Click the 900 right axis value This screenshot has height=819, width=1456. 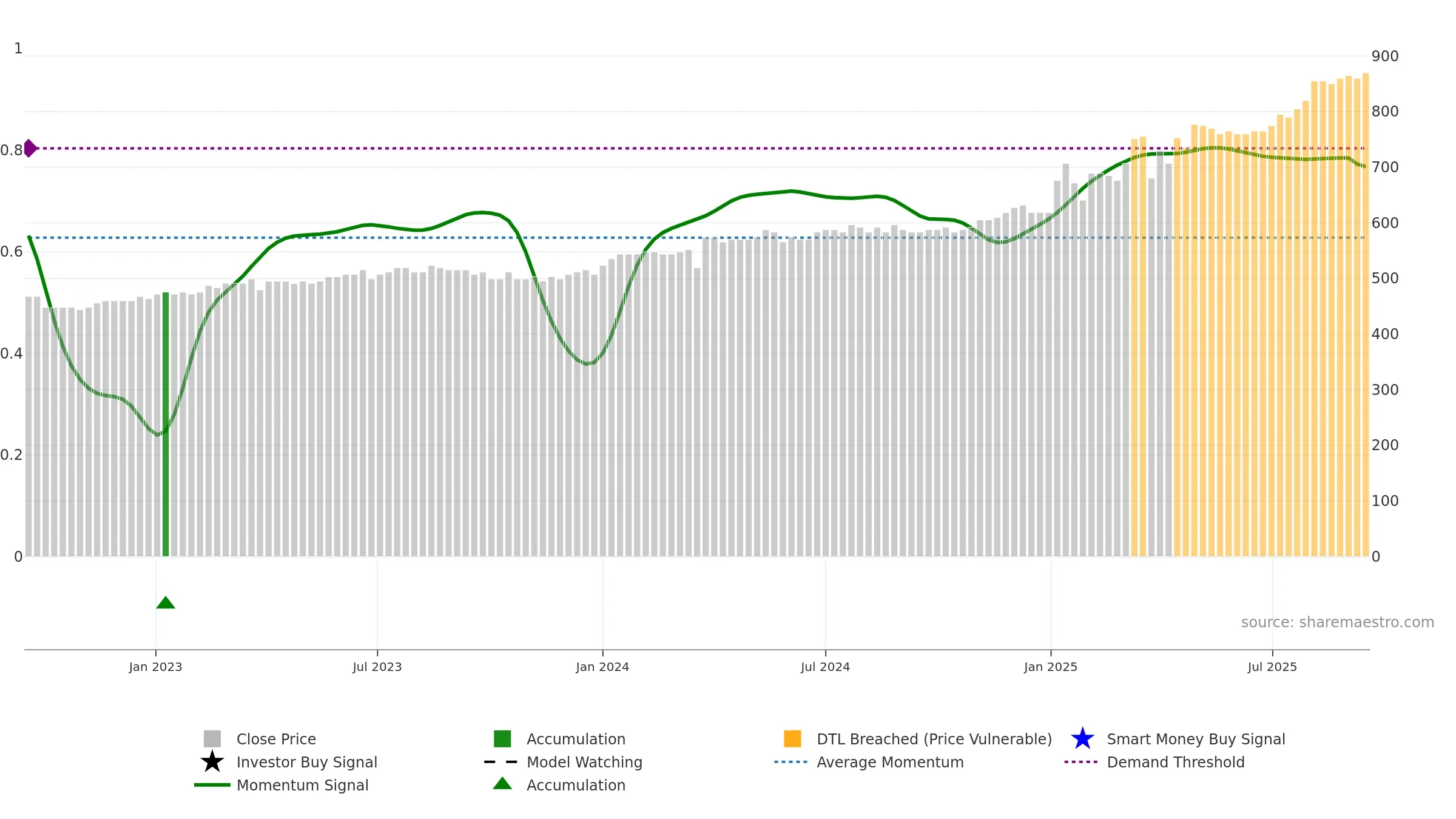[x=1385, y=56]
